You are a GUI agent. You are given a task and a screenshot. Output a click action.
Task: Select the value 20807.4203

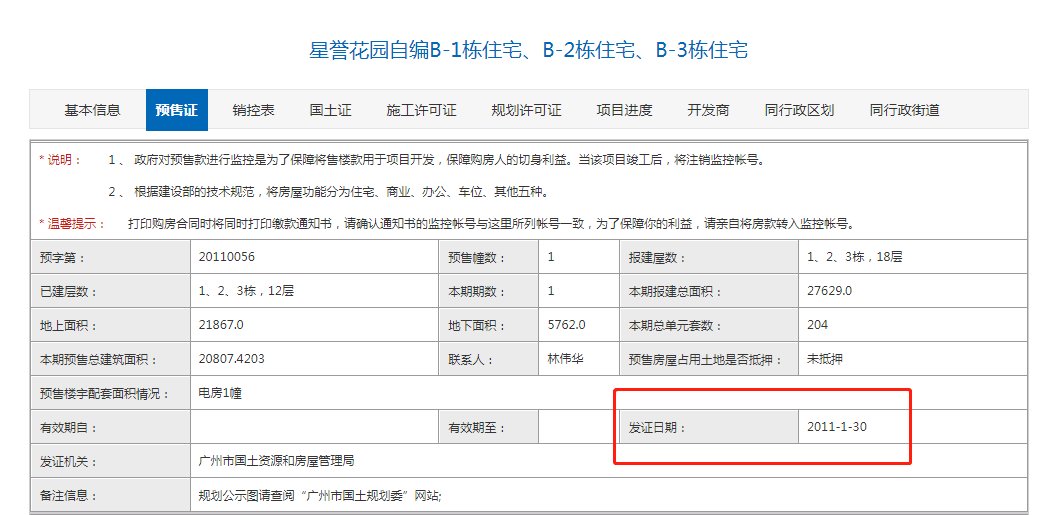[x=231, y=359]
